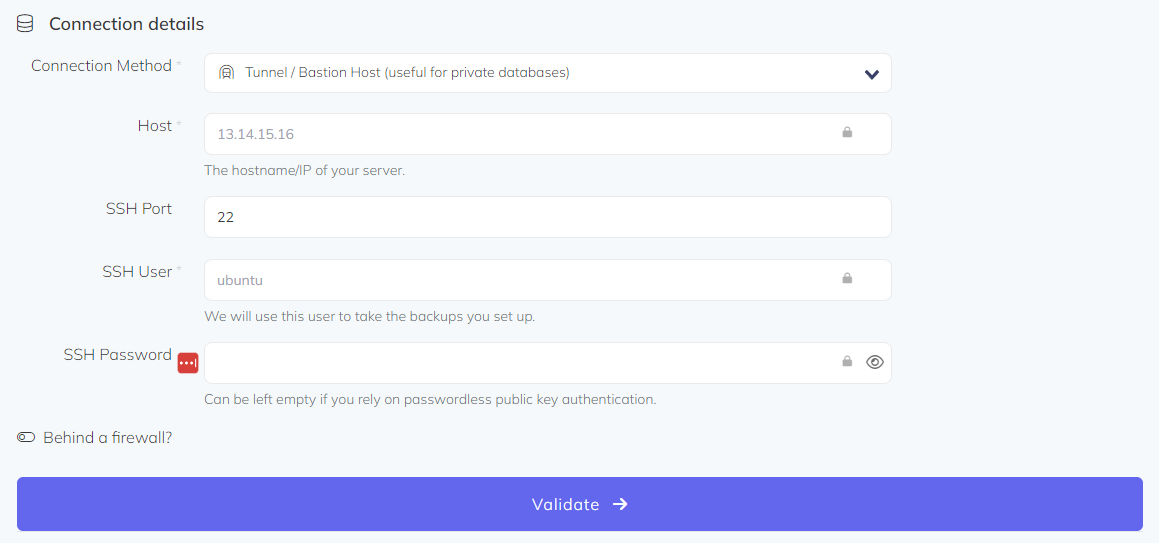Open the red password manager icon

pos(188,363)
